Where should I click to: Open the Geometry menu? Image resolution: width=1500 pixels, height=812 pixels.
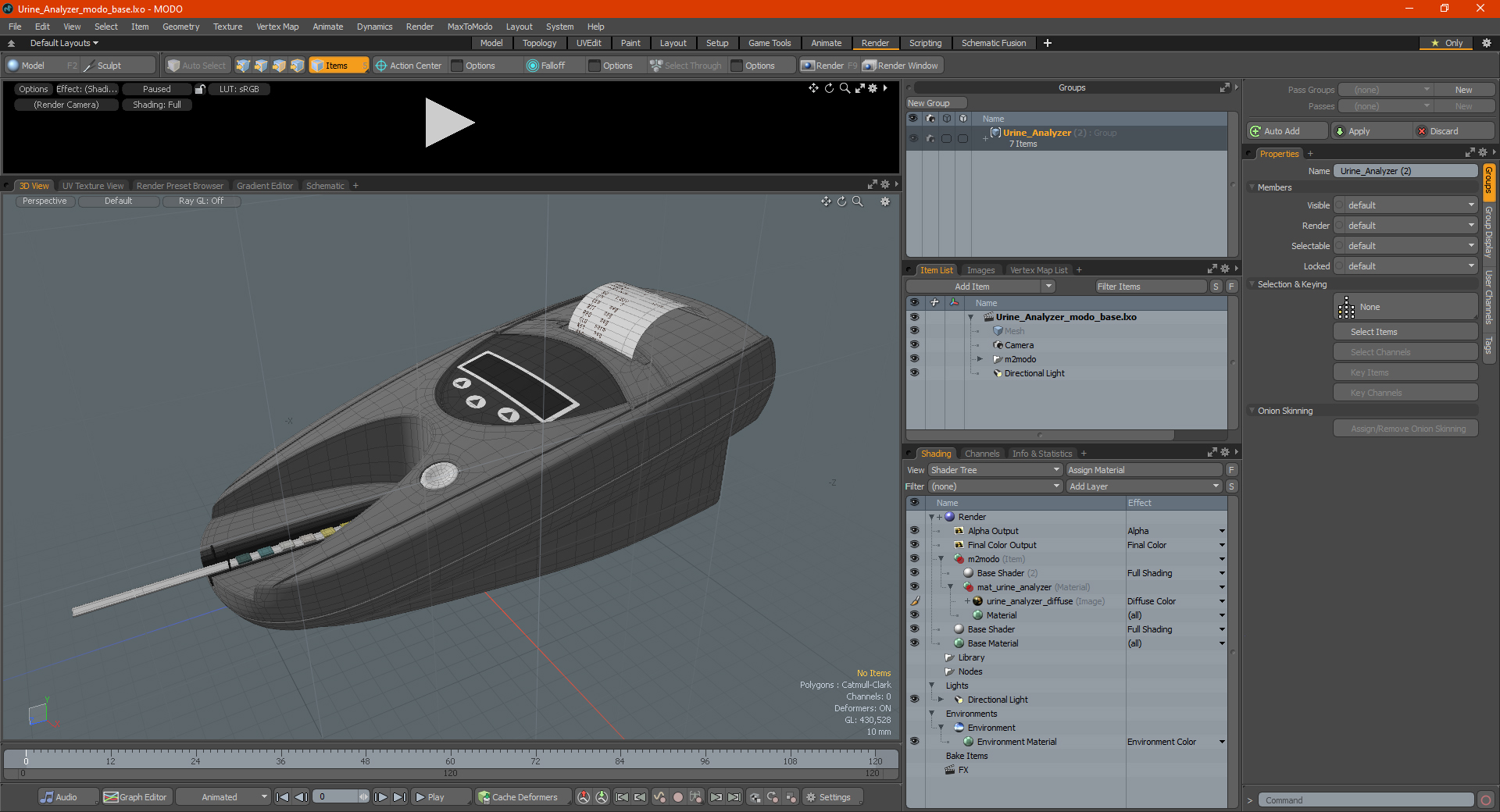coord(181,27)
